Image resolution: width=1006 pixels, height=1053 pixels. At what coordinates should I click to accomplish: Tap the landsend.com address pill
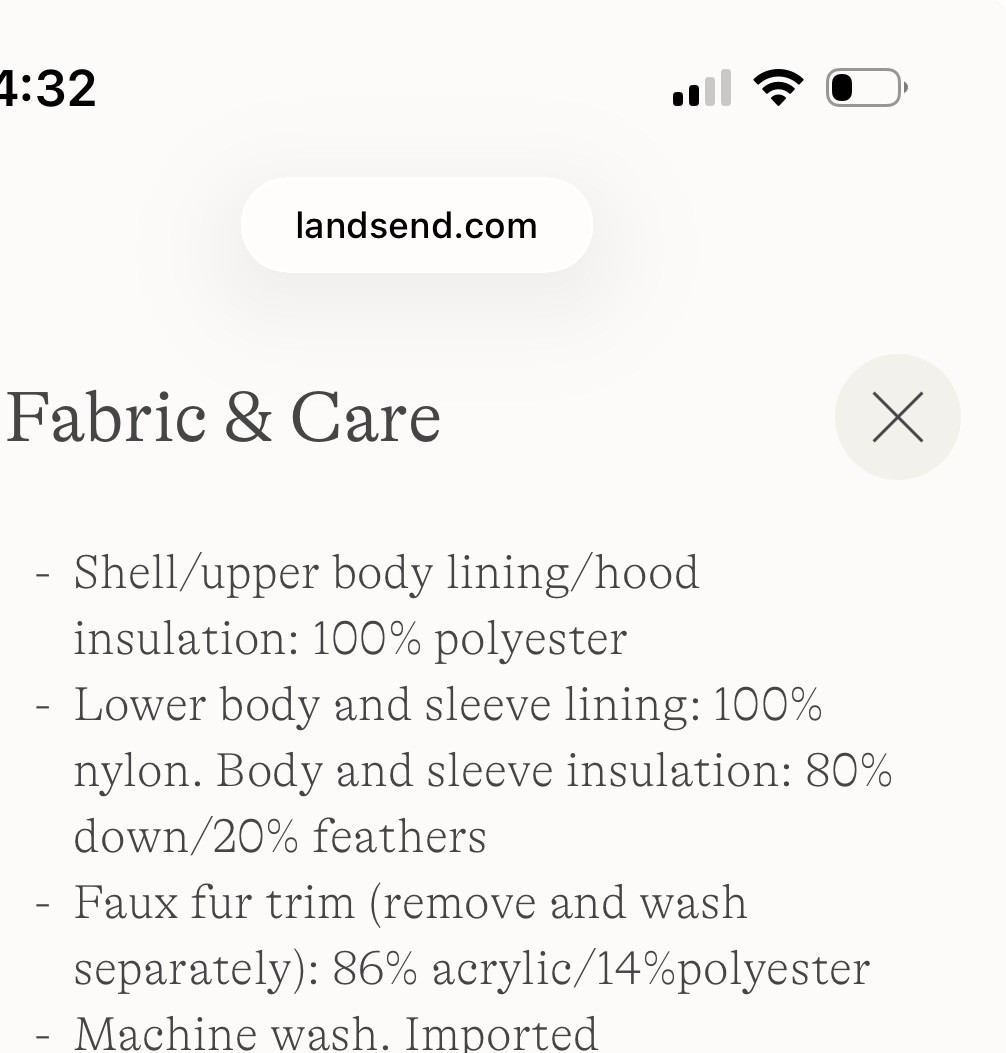tap(416, 226)
